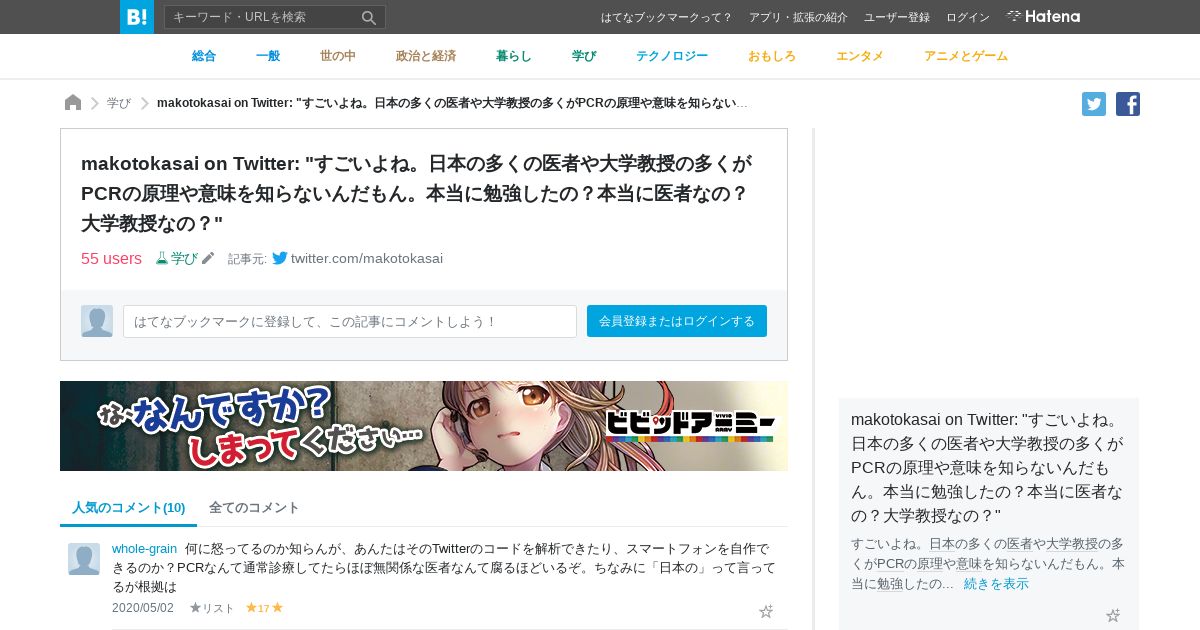The image size is (1200, 630).
Task: Open whole-grain username link
Action: pyautogui.click(x=144, y=549)
